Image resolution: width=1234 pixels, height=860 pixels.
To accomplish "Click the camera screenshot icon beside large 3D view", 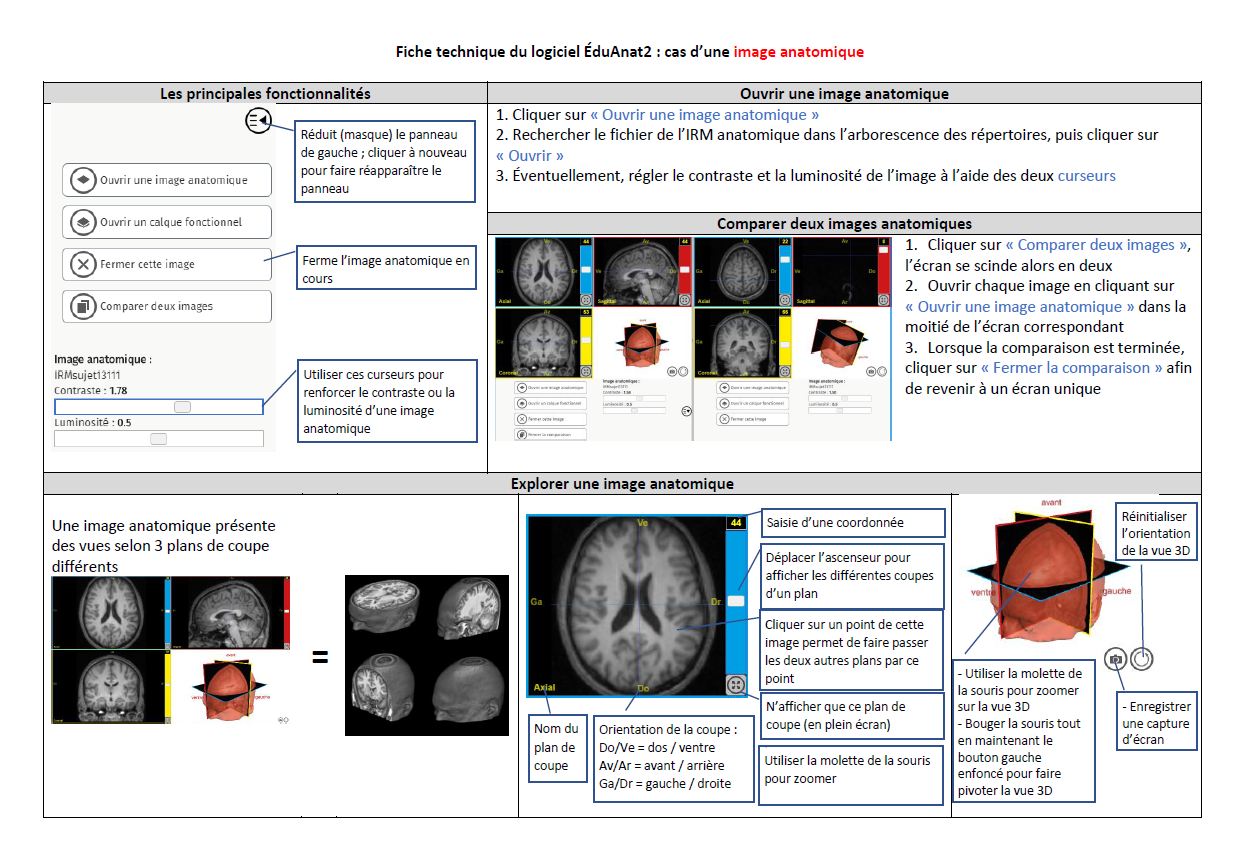I will (1116, 659).
